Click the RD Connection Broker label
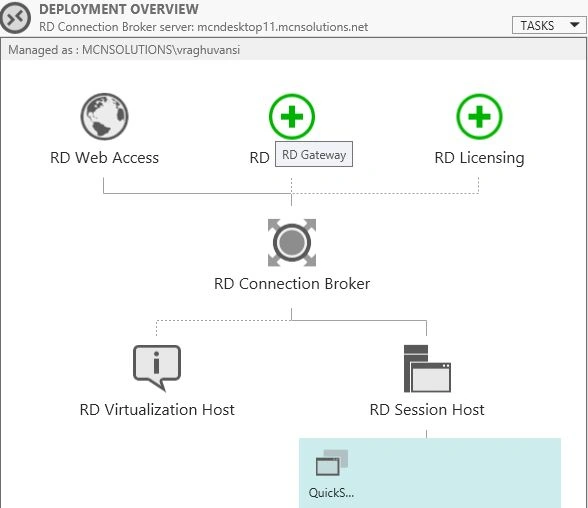The width and height of the screenshot is (588, 508). coord(292,284)
